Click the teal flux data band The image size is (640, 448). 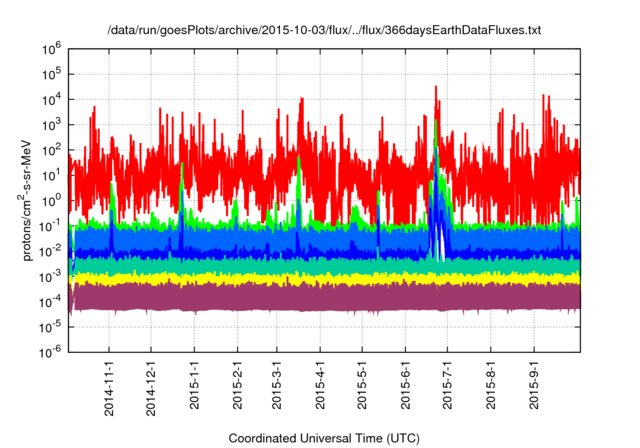324,266
